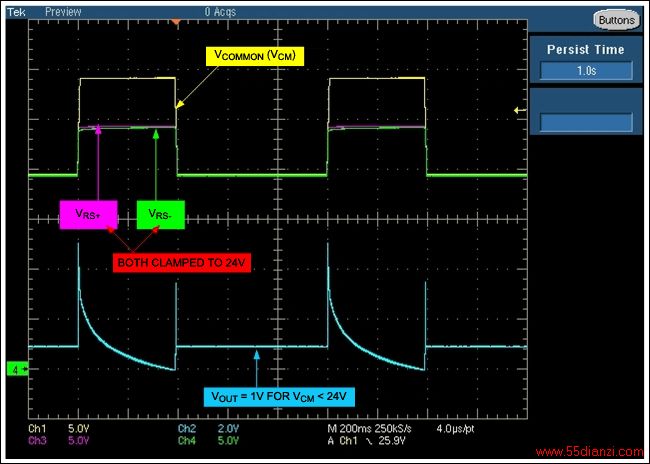Click the A Ch1 25.9V trigger readout
Image resolution: width=650 pixels, height=464 pixels.
coord(366,441)
